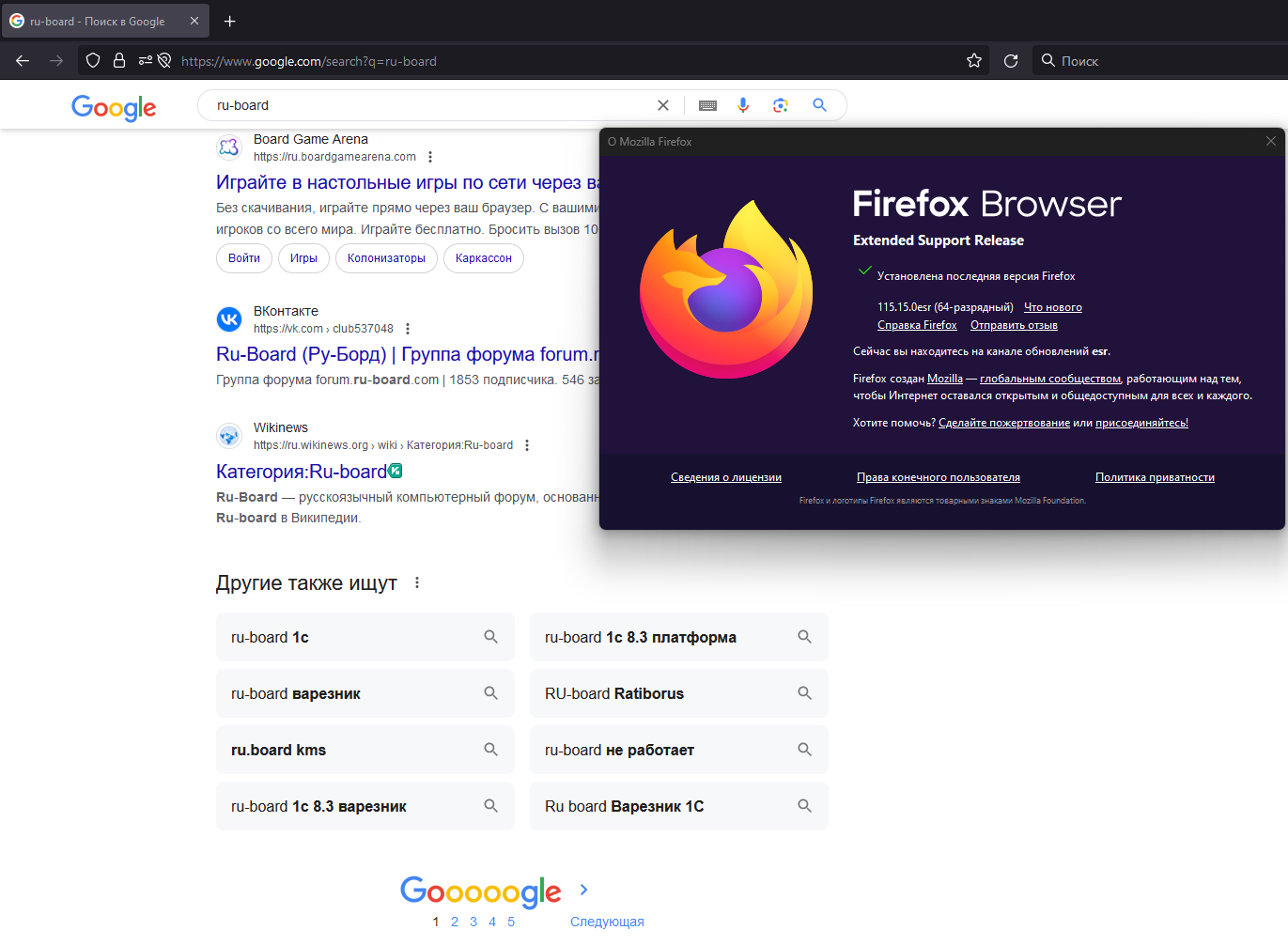Viewport: 1288px width, 946px height.
Task: Select related search Ru board Варезник 1С
Action: click(679, 806)
